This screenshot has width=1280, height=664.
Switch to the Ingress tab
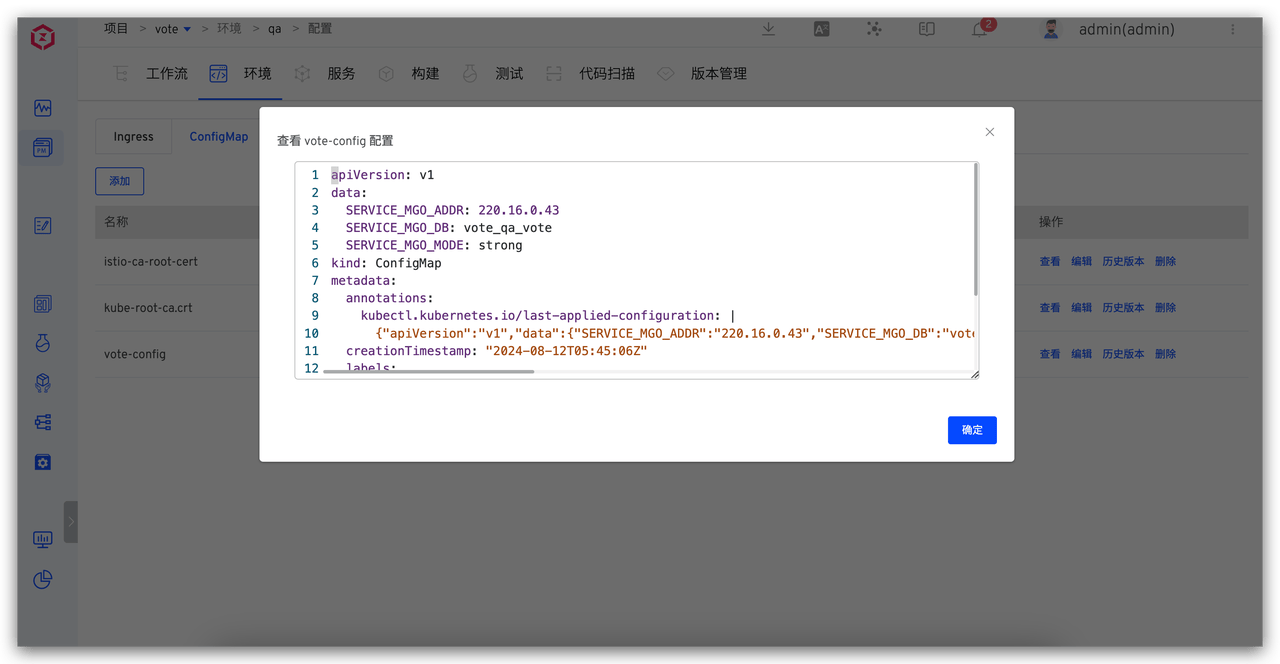[x=133, y=136]
